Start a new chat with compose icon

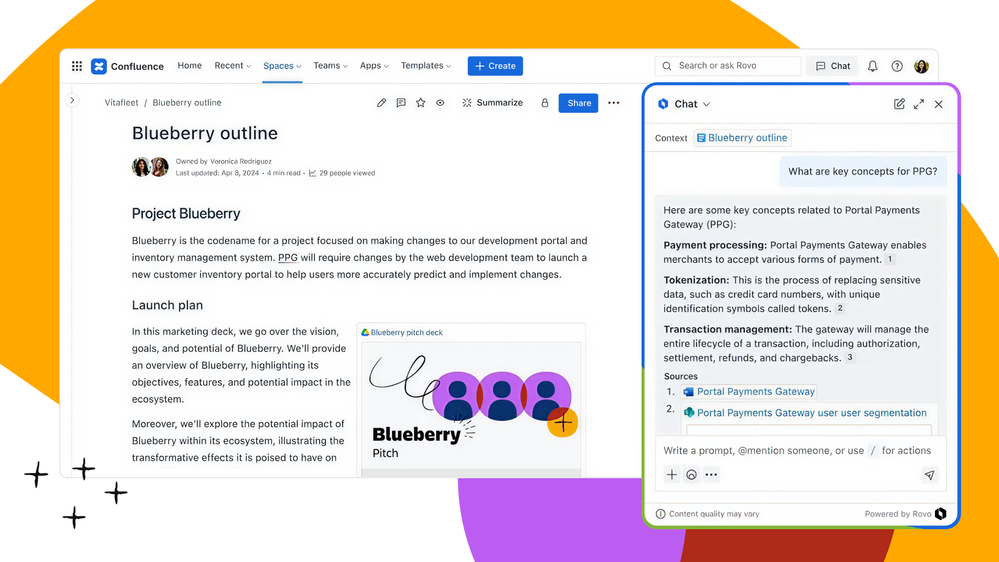899,104
